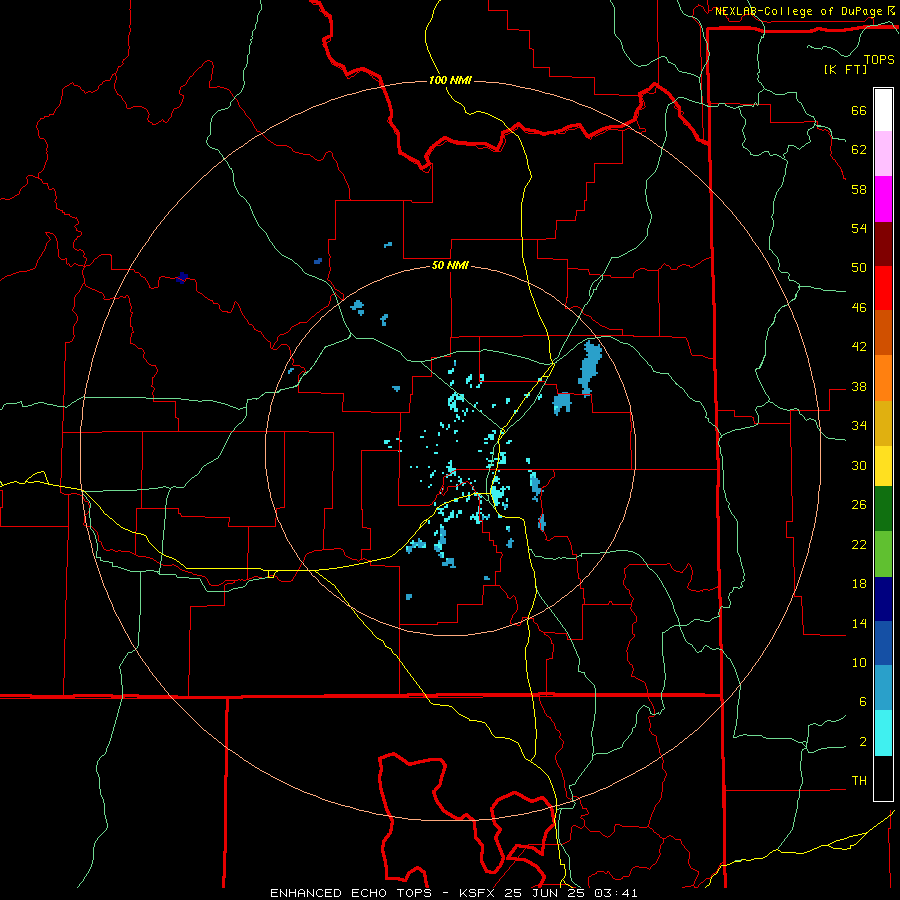Screen dimensions: 900x900
Task: Click the 'NEXLAB-College of DuPage' credit text
Action: (799, 11)
